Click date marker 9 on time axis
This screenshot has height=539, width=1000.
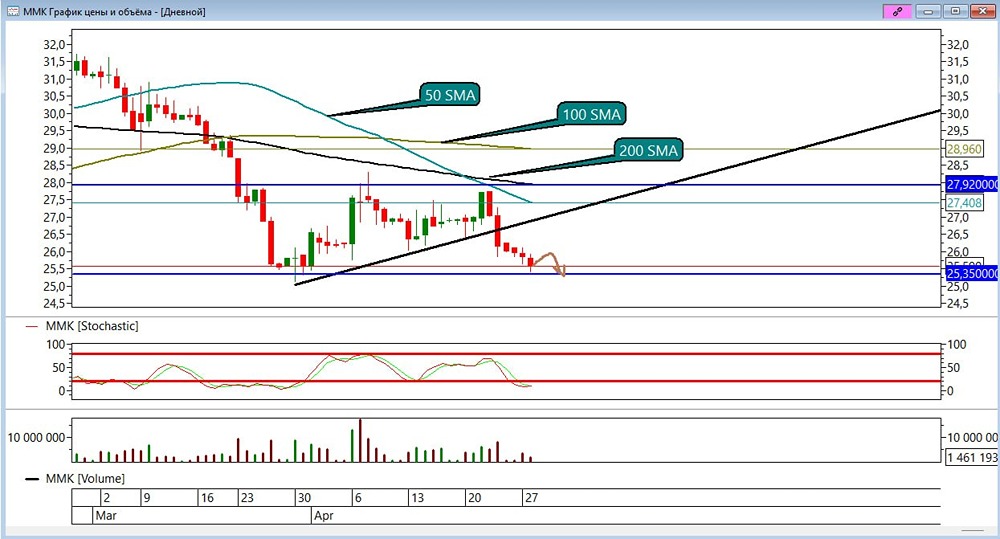click(x=147, y=498)
